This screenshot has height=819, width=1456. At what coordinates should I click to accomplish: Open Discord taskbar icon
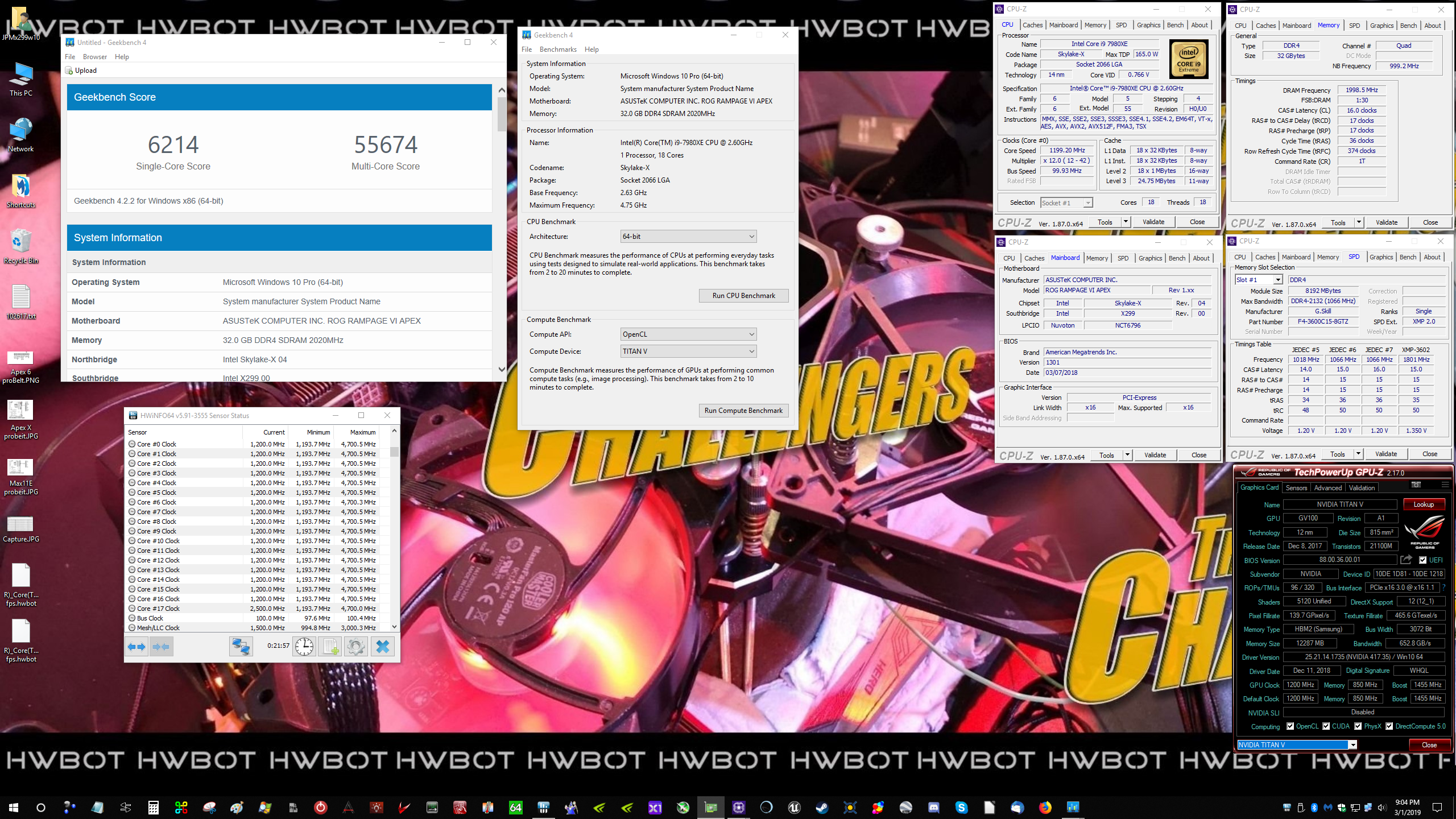933,807
